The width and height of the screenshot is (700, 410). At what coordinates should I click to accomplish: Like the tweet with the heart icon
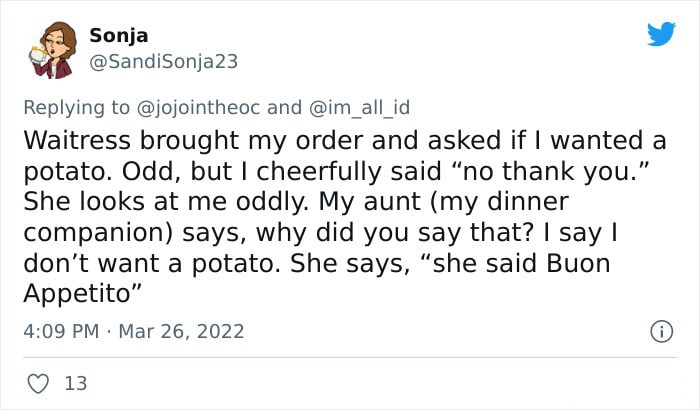tap(38, 384)
